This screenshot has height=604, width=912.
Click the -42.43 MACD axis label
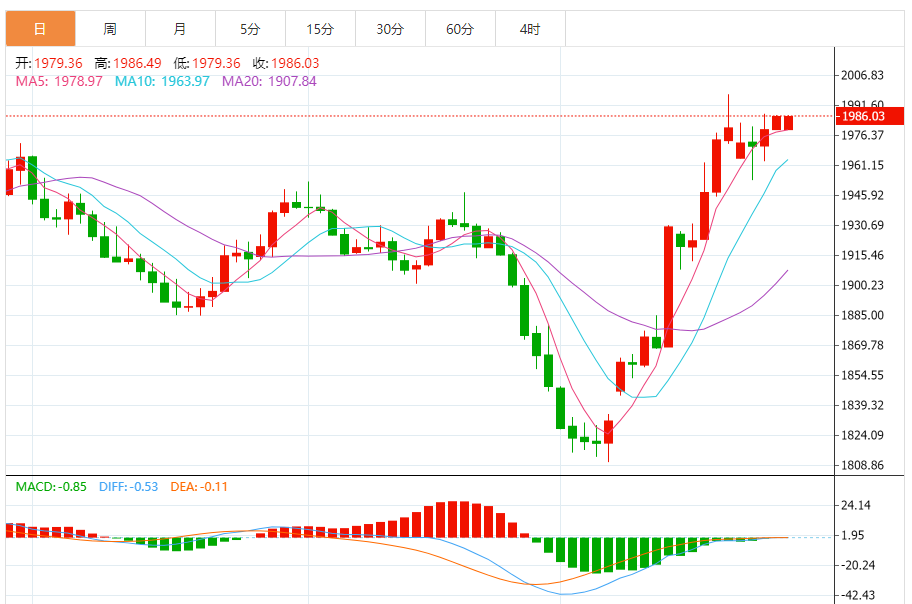856,595
